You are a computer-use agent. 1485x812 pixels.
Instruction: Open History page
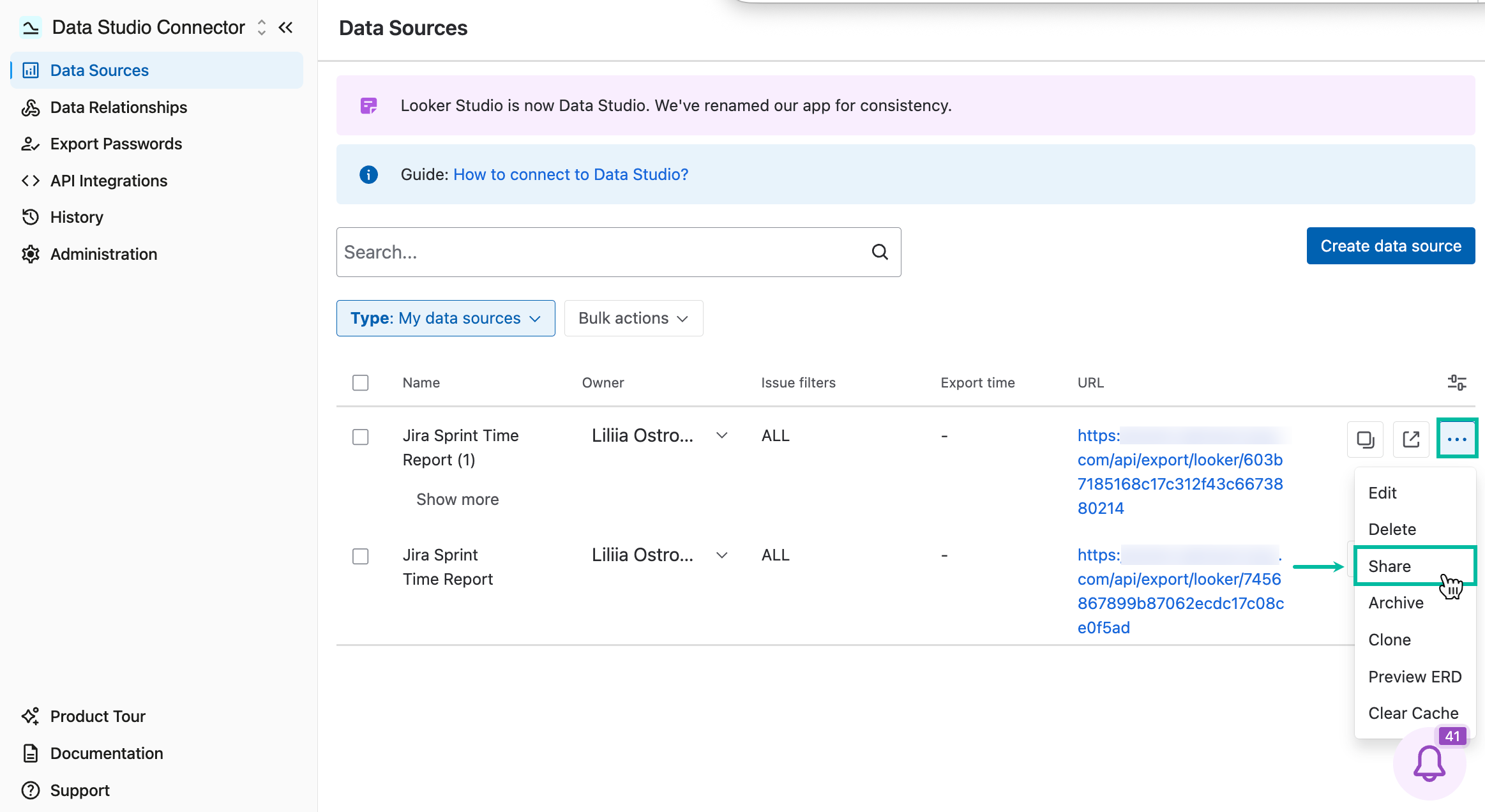(157, 217)
